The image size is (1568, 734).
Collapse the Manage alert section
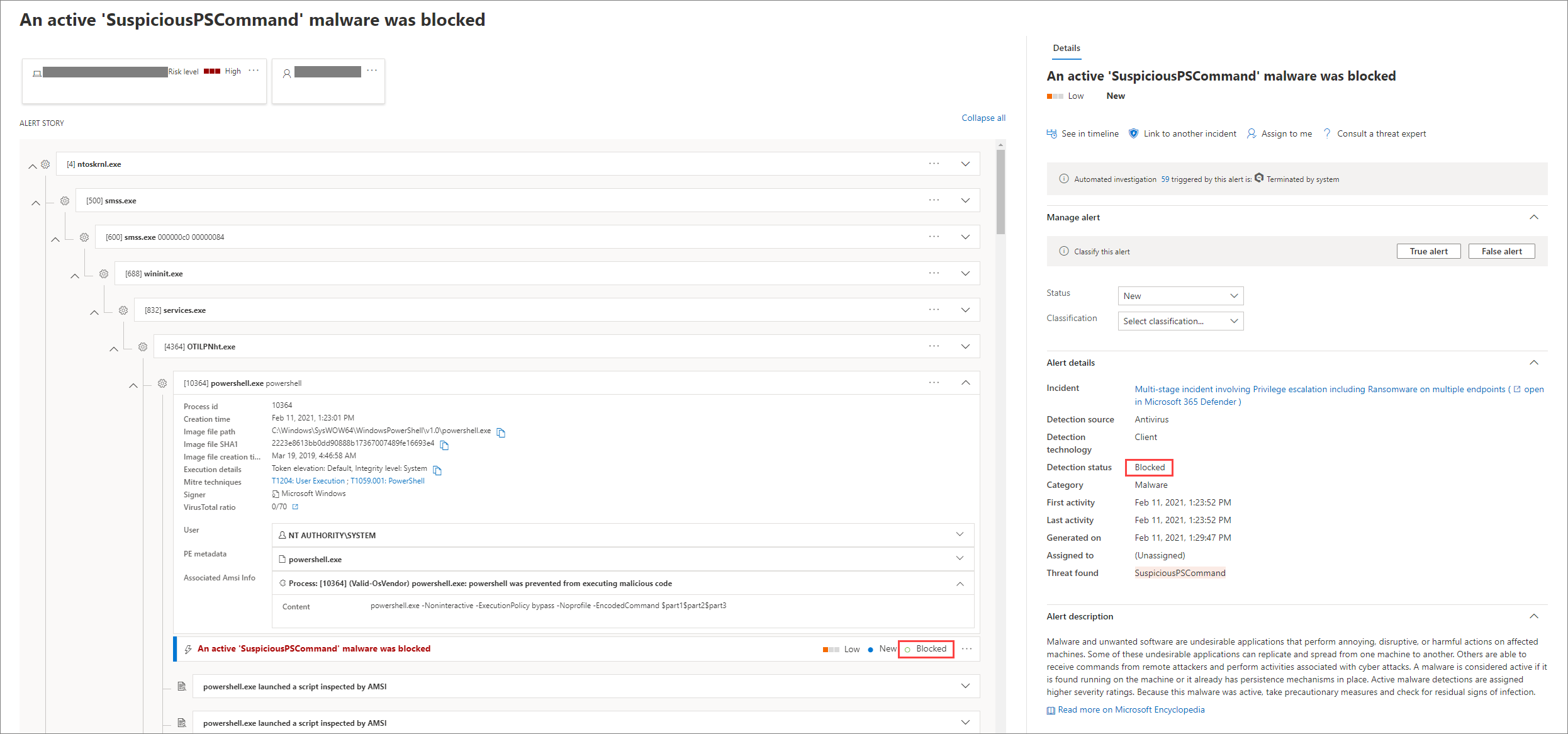[x=1533, y=217]
